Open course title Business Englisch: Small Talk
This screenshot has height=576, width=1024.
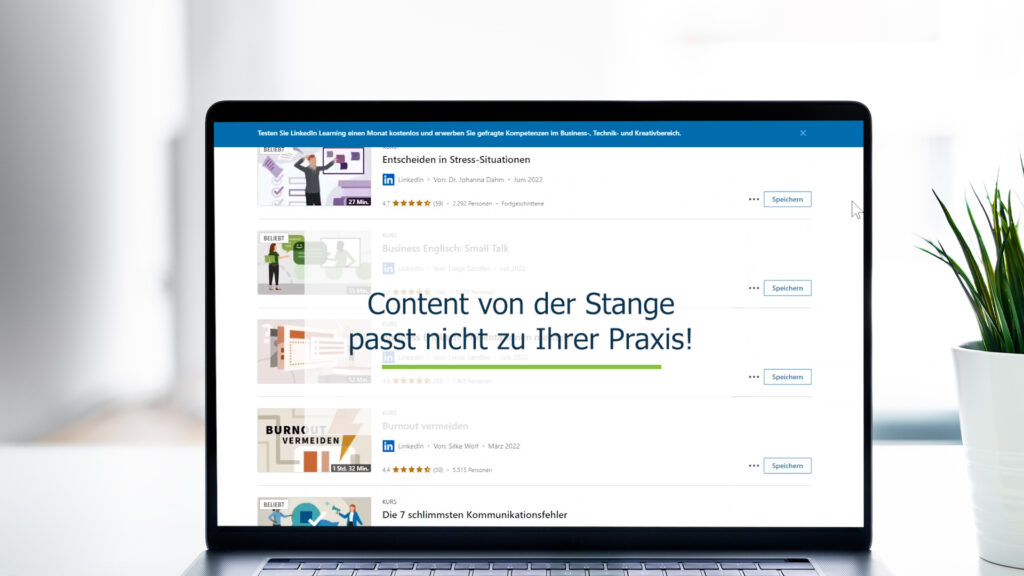click(445, 248)
